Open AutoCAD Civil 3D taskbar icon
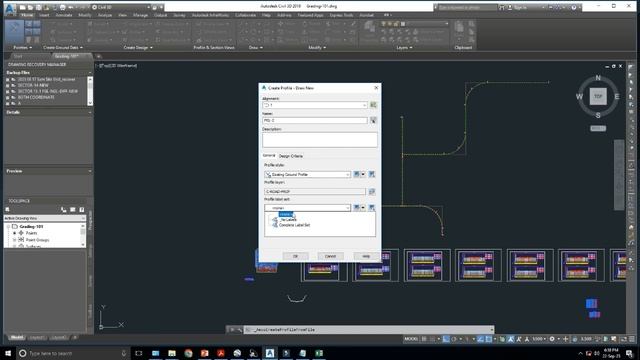 [270, 353]
